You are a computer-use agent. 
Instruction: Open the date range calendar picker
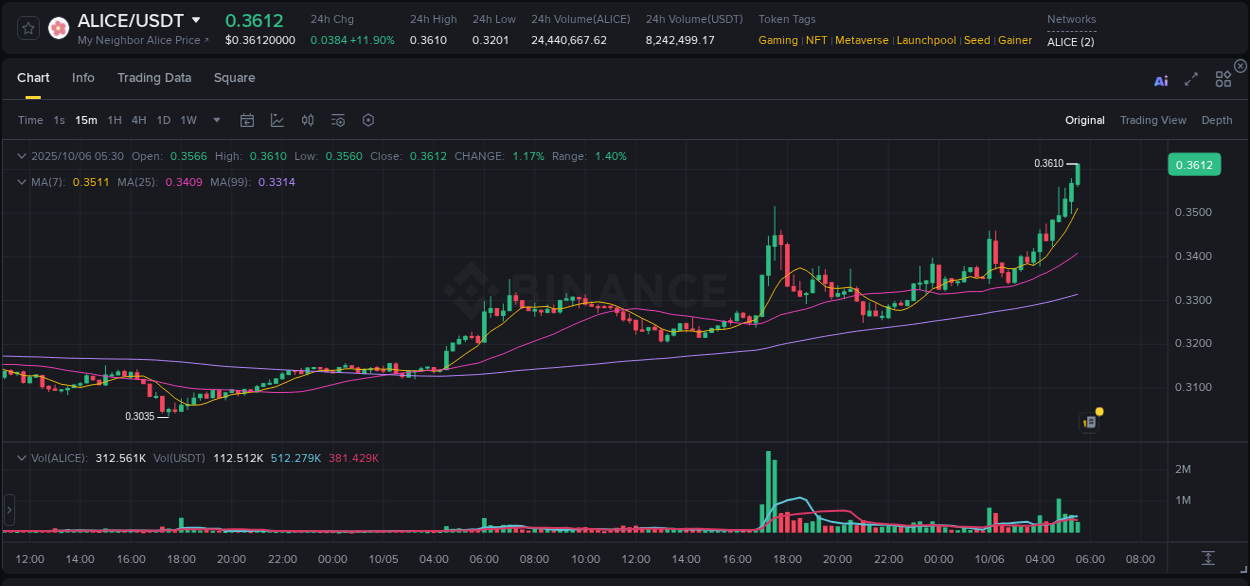tap(247, 120)
